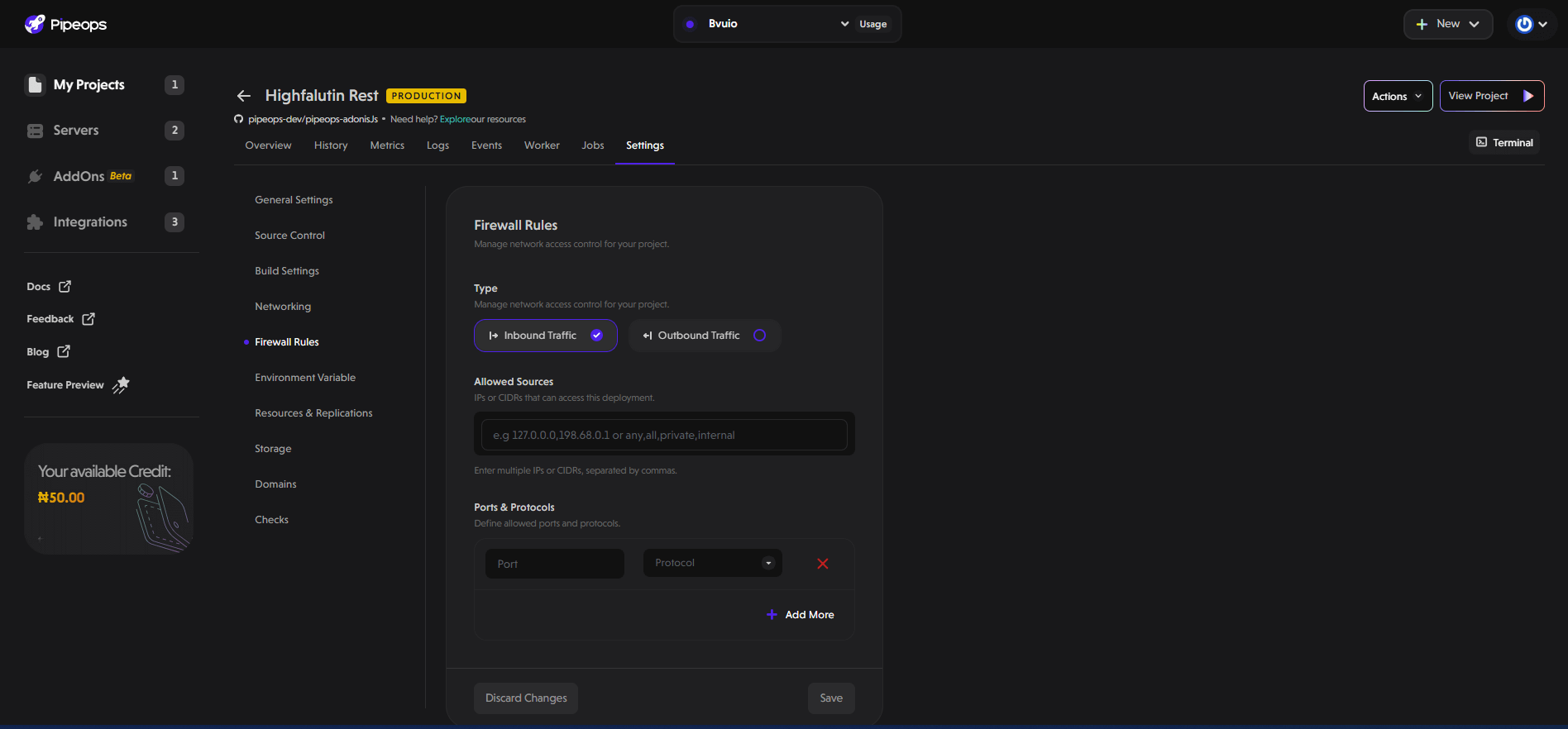Viewport: 1568px width, 729px height.
Task: Open the Integrations puzzle icon
Action: 35,222
